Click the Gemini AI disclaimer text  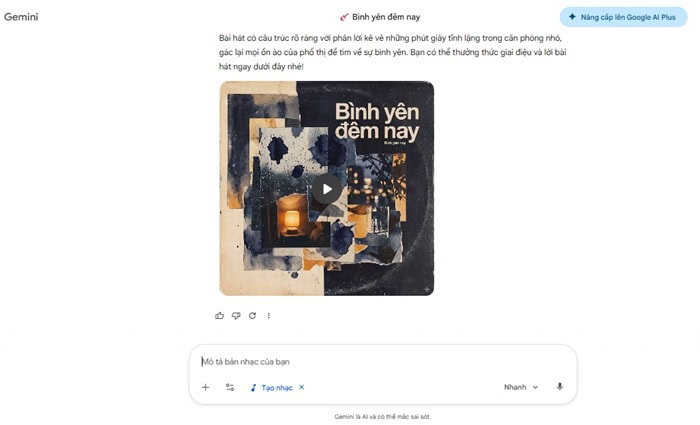tap(383, 417)
